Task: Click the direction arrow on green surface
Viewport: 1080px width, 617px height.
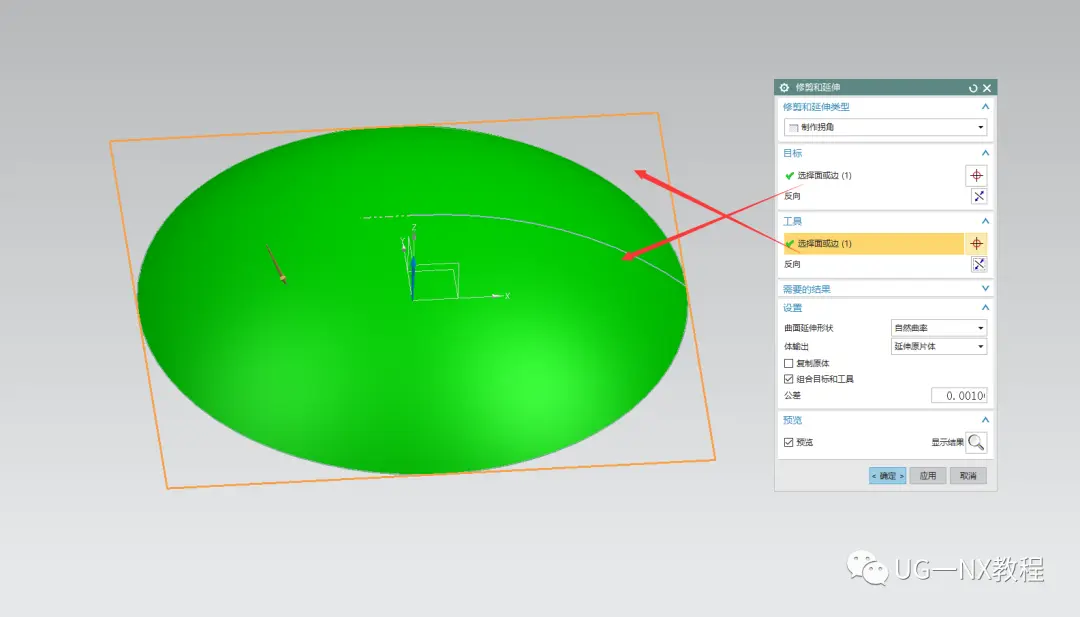Action: pyautogui.click(x=276, y=264)
